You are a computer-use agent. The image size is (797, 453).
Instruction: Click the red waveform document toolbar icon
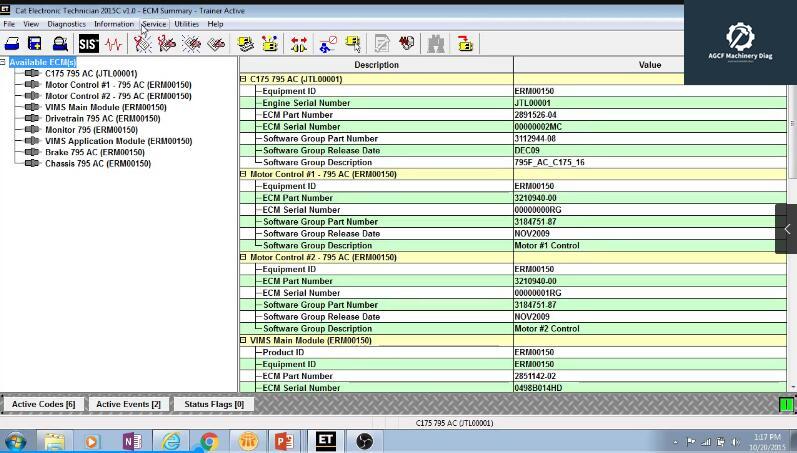pos(406,44)
